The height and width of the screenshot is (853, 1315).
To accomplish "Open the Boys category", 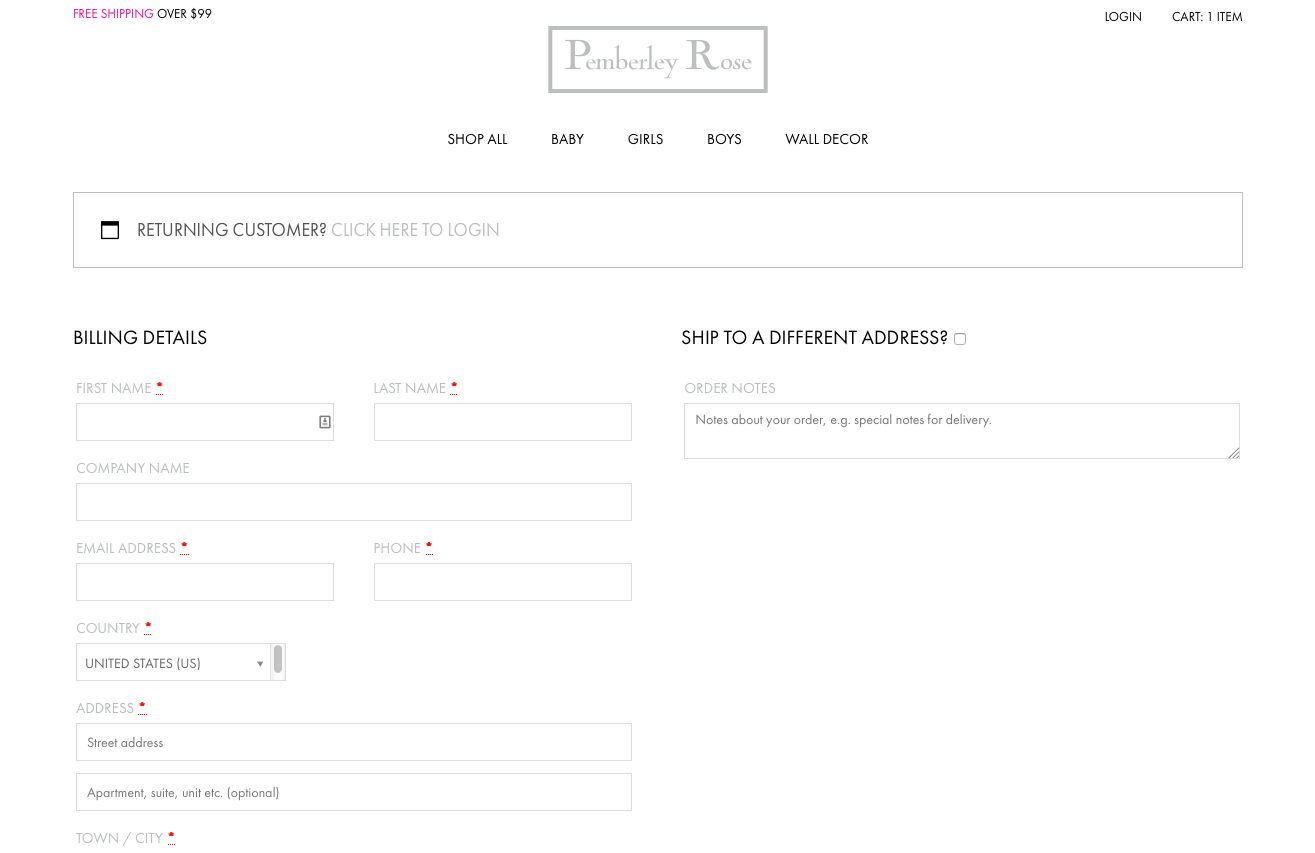I will (724, 139).
